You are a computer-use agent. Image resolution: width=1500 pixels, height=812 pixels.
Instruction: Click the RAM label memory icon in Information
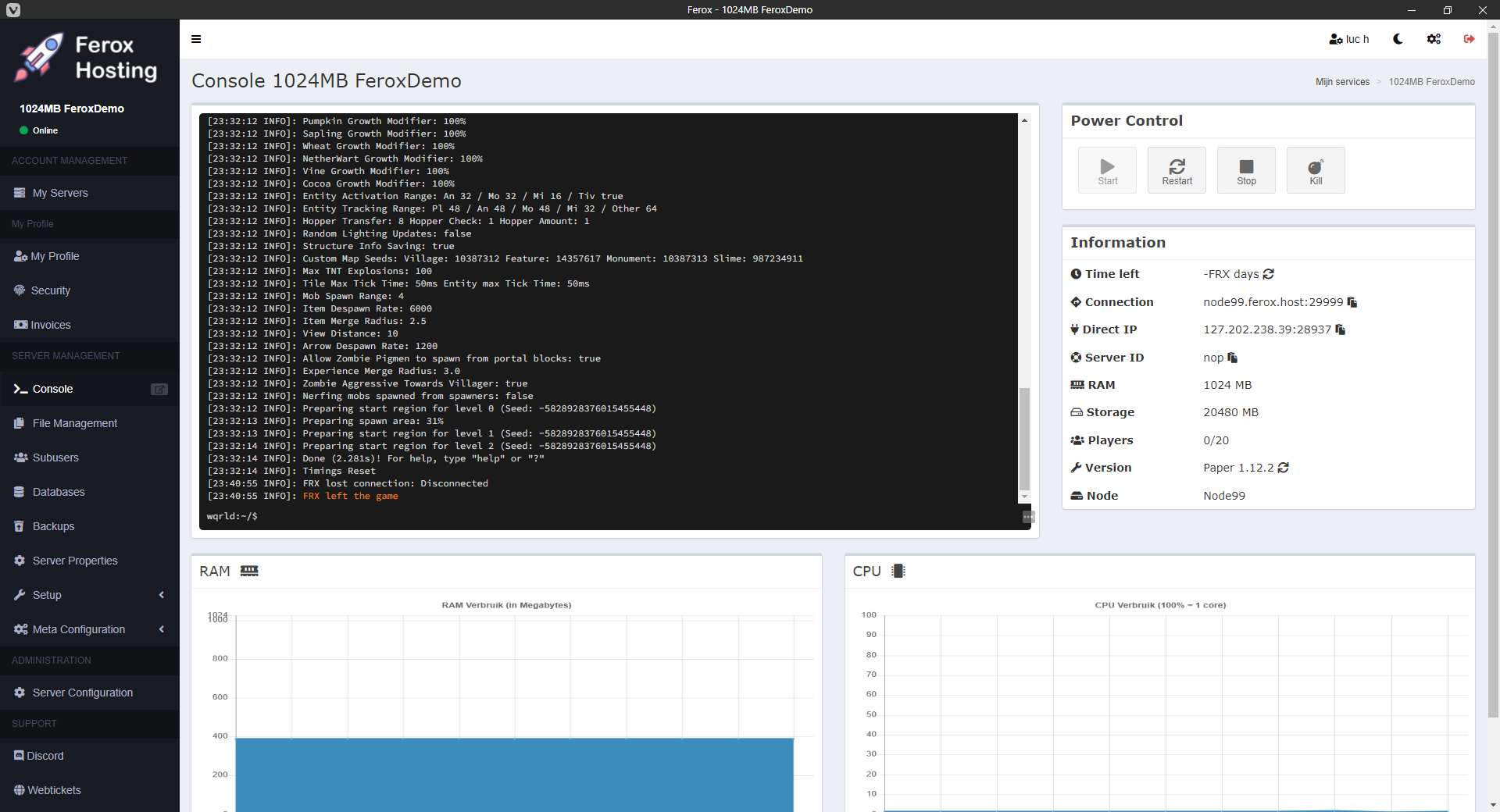coord(1077,385)
